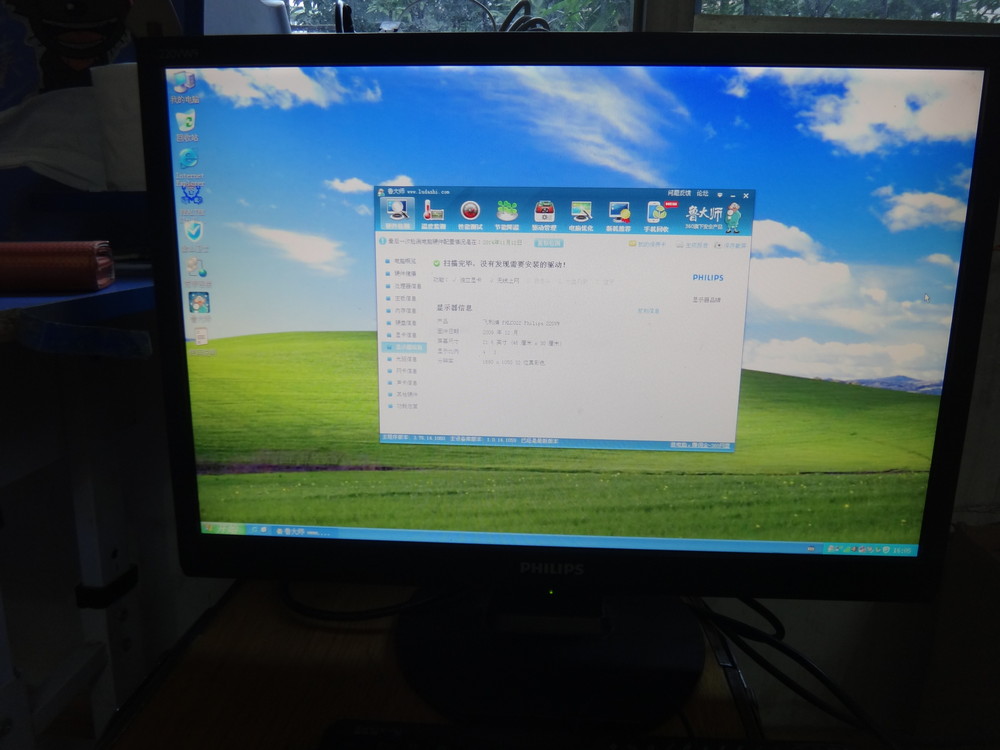Select 显示器信息 in the sidebar
1000x750 pixels.
405,347
